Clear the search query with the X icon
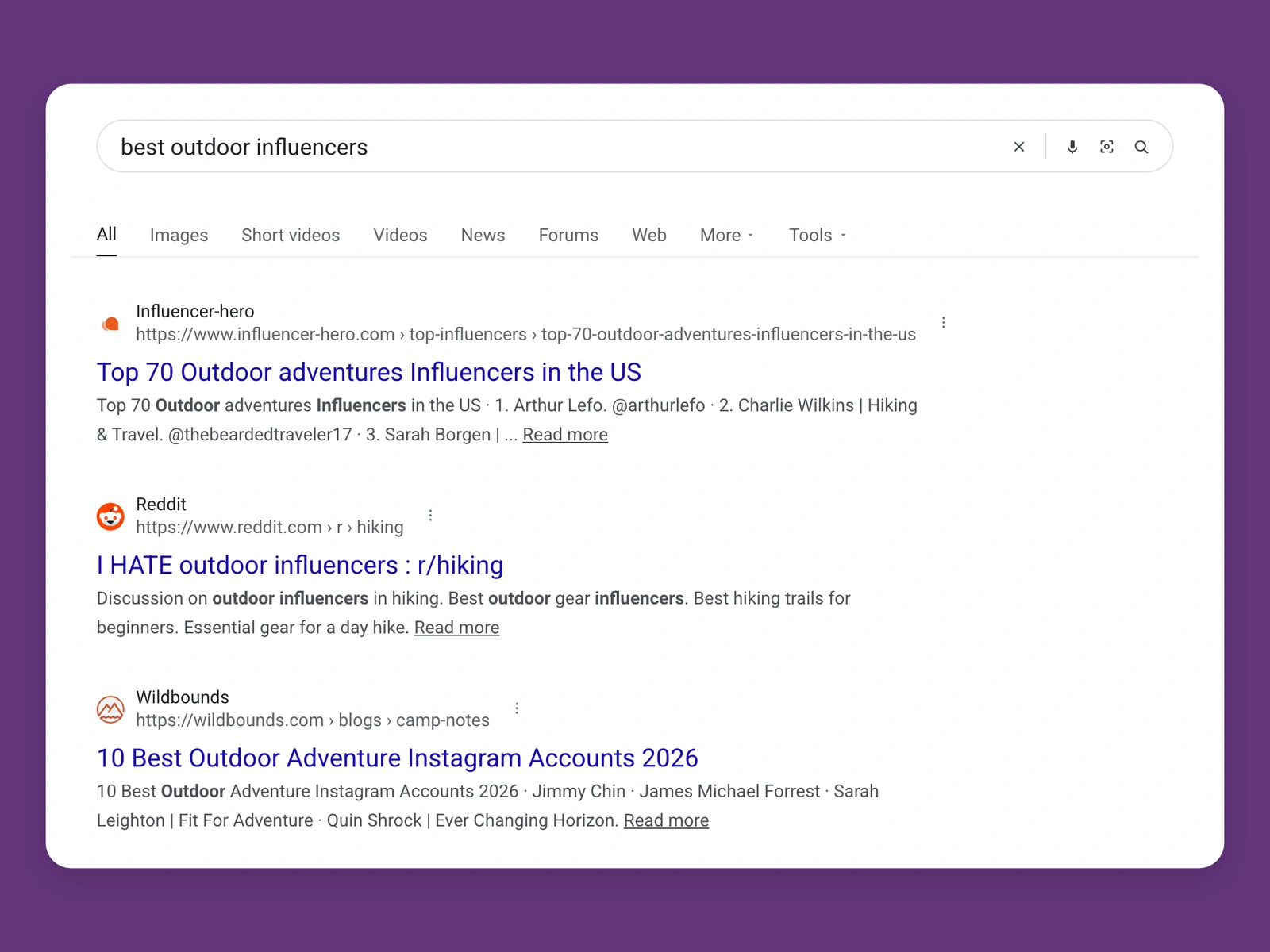The width and height of the screenshot is (1270, 952). (1019, 147)
